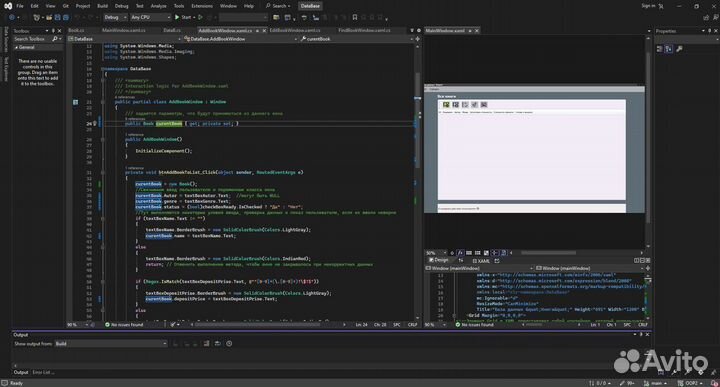Open the DataBase.AddBookWindow class dropdown
Image resolution: width=720 pixels, height=387 pixels.
[x=241, y=39]
